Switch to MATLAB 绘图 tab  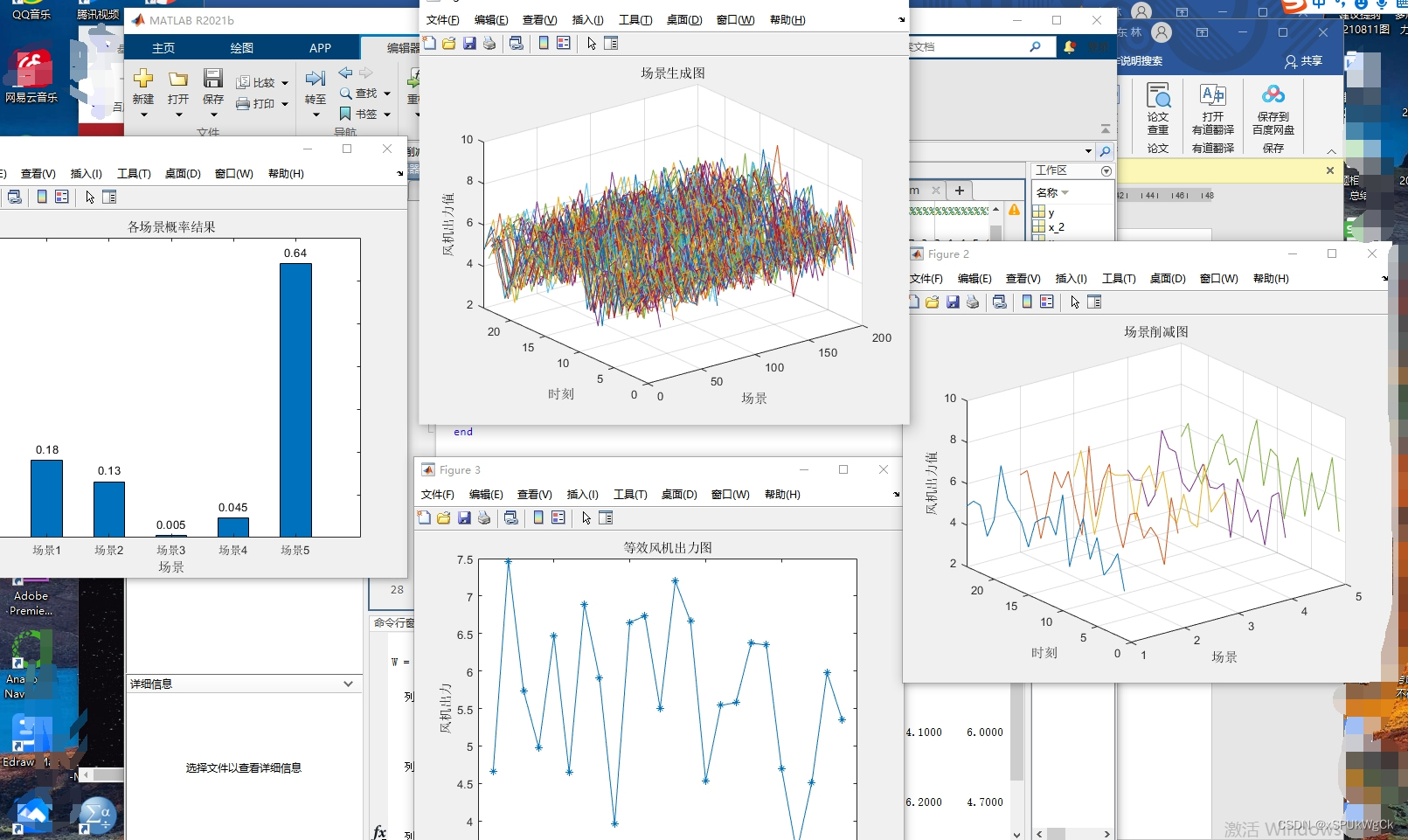pos(242,48)
